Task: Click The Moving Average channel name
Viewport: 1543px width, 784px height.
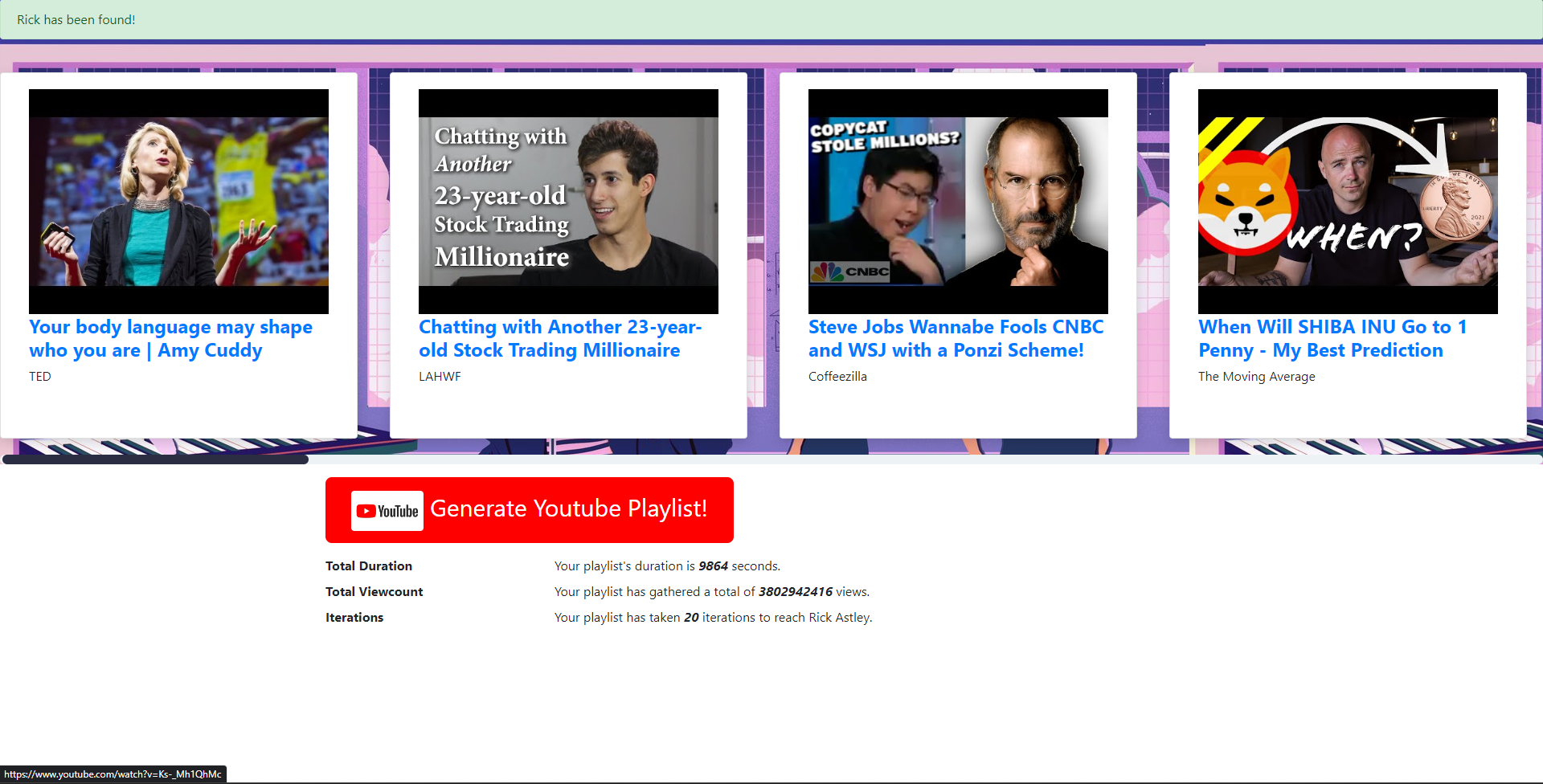Action: 1256,377
